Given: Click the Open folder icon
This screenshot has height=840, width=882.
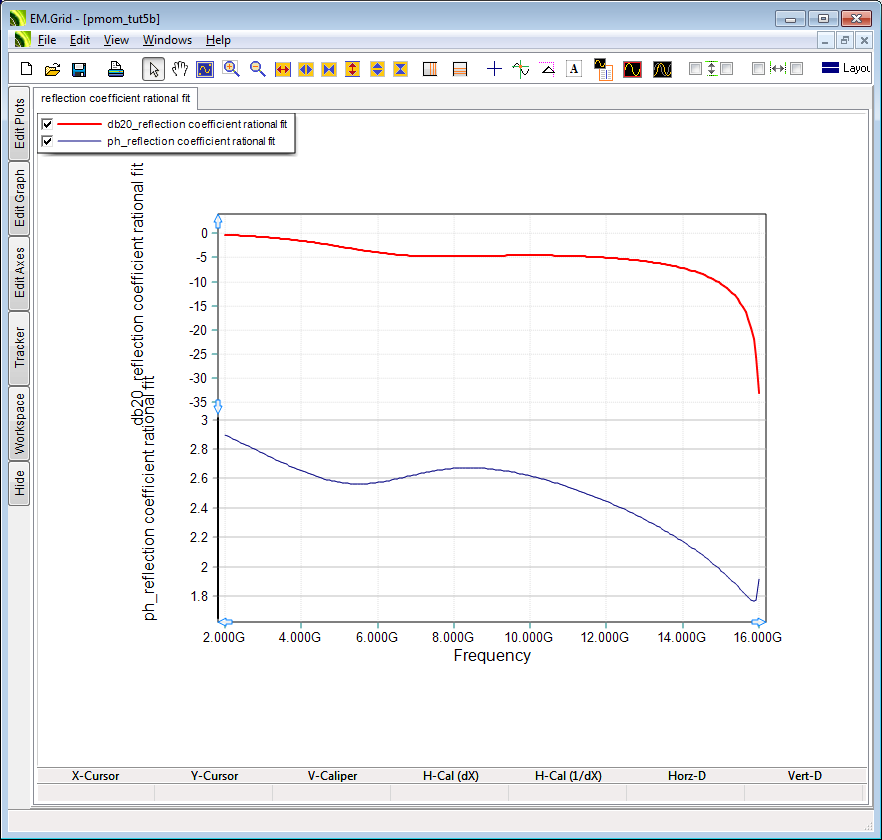Looking at the screenshot, I should click(x=53, y=69).
